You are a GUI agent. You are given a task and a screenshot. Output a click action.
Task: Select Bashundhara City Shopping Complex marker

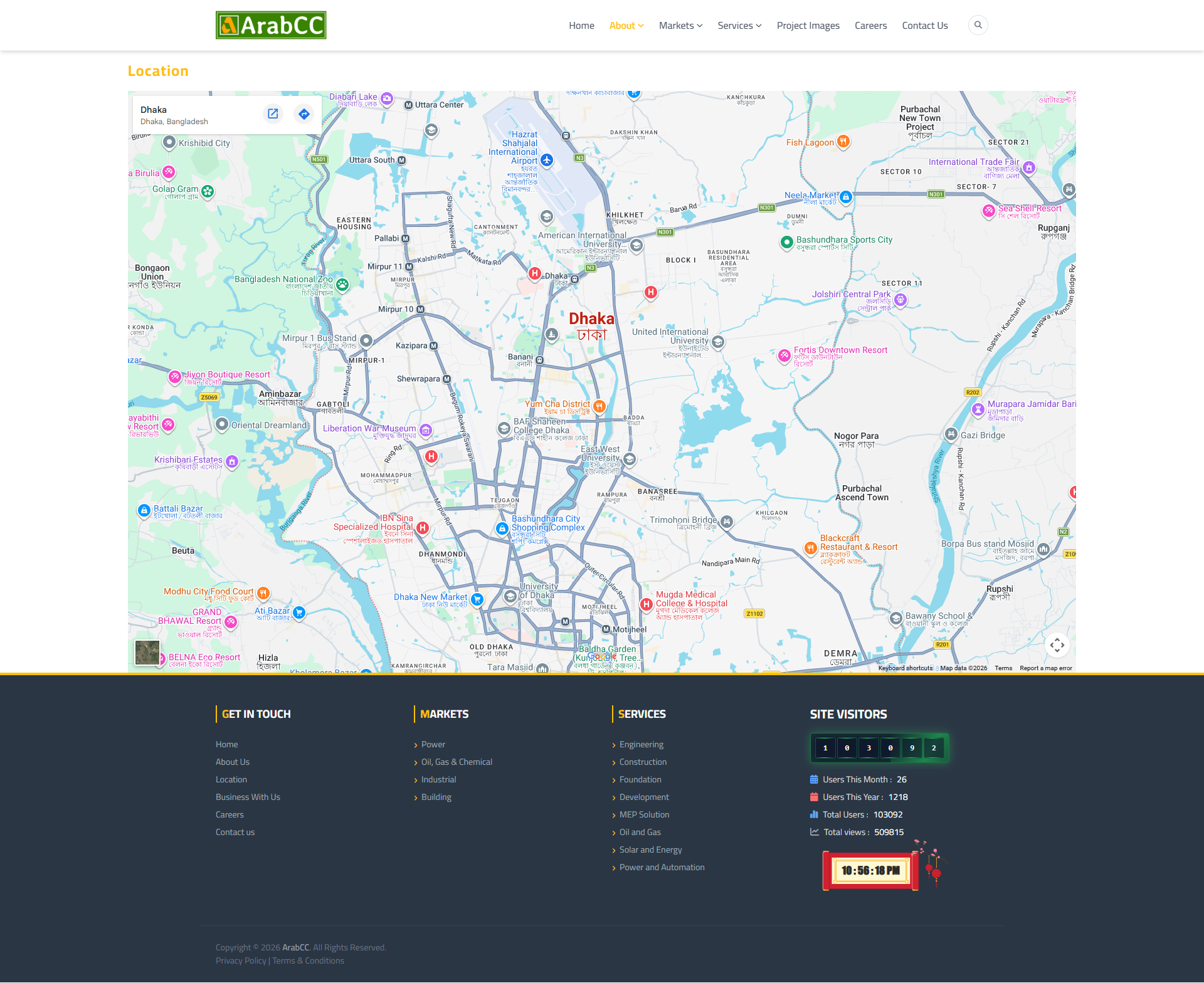502,528
